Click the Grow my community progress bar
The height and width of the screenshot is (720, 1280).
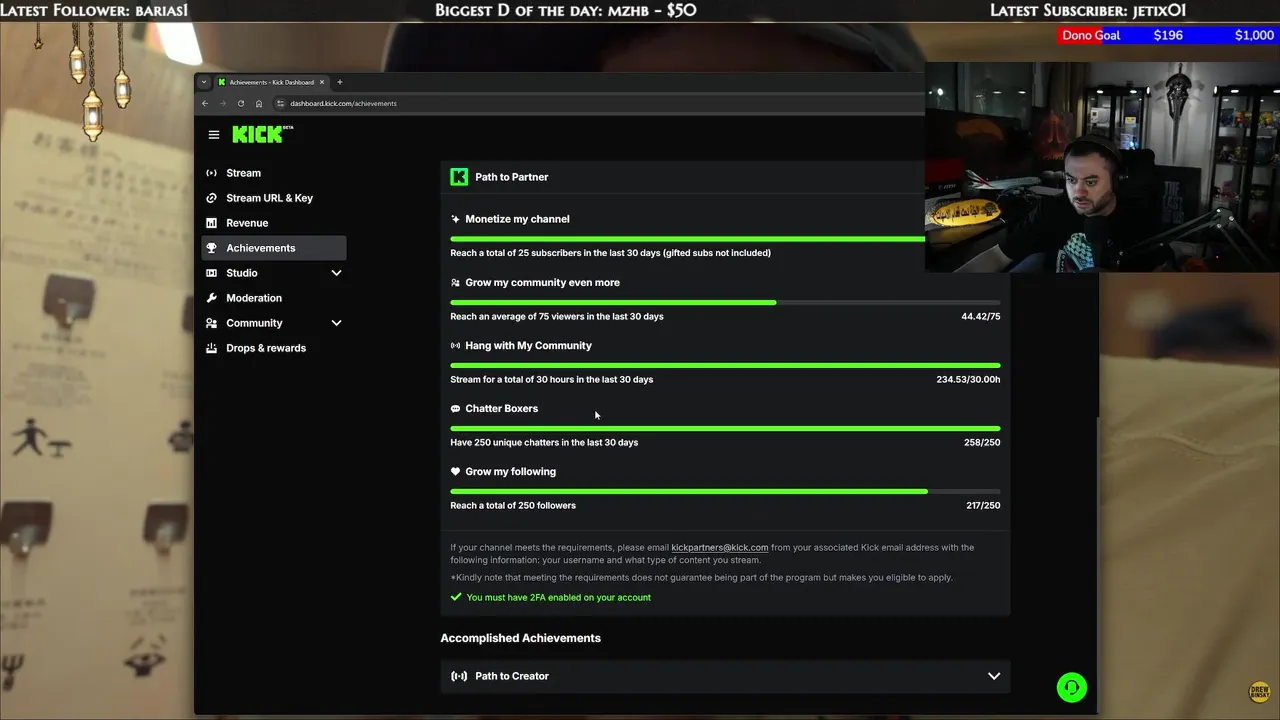pyautogui.click(x=725, y=302)
